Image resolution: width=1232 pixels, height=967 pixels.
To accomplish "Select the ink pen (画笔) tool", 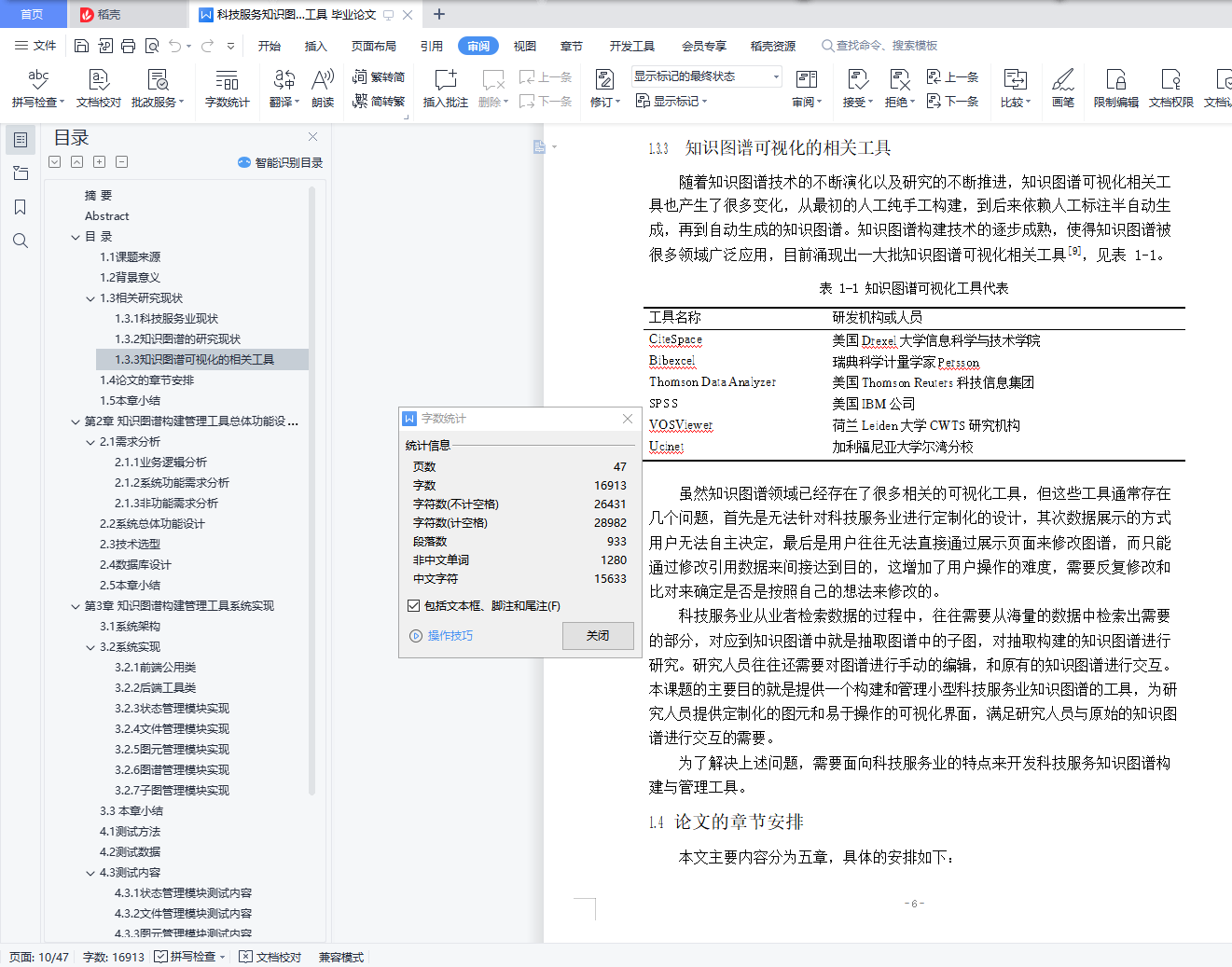I will (x=1063, y=89).
